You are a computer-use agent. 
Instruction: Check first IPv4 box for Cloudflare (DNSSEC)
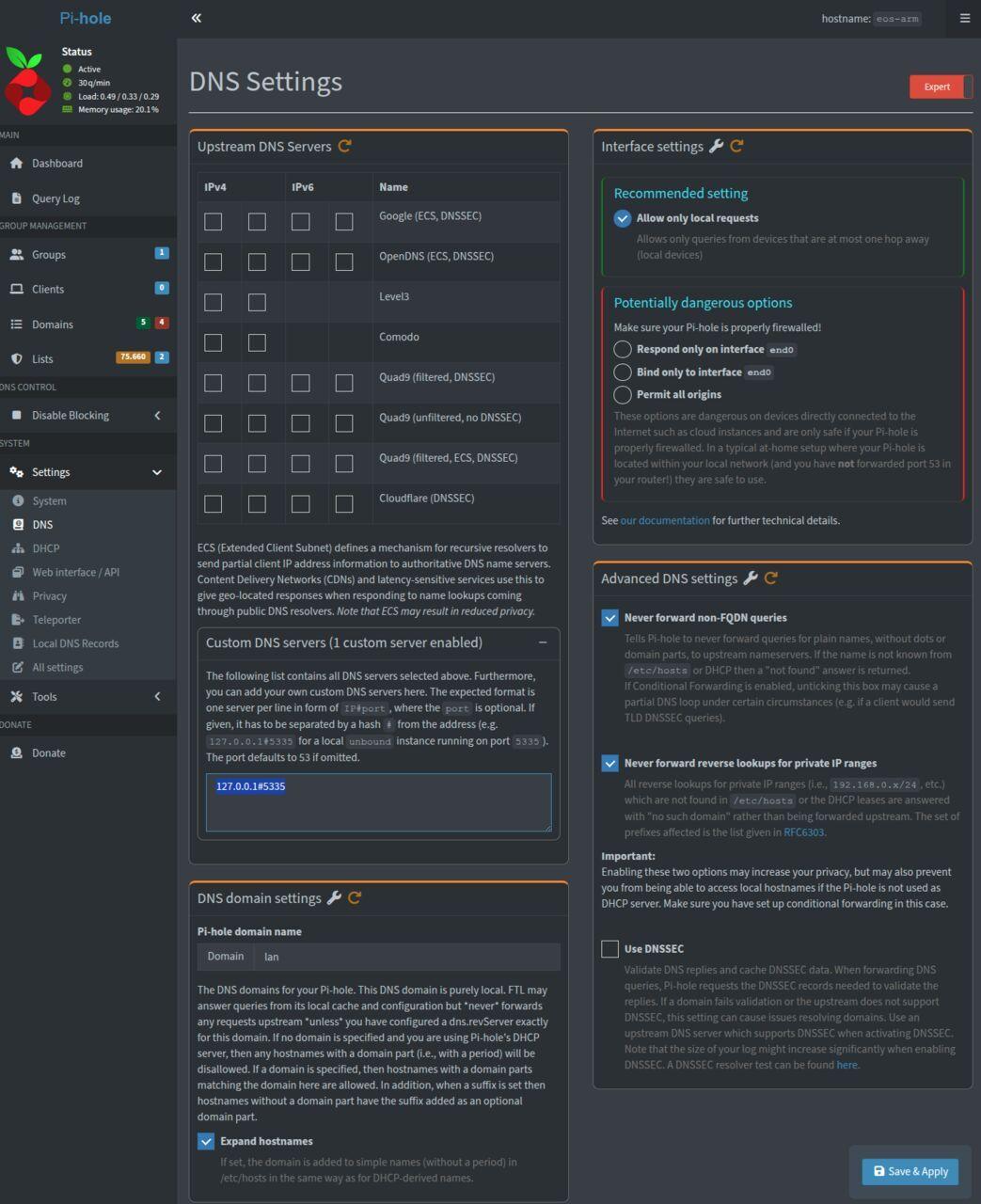tap(214, 504)
